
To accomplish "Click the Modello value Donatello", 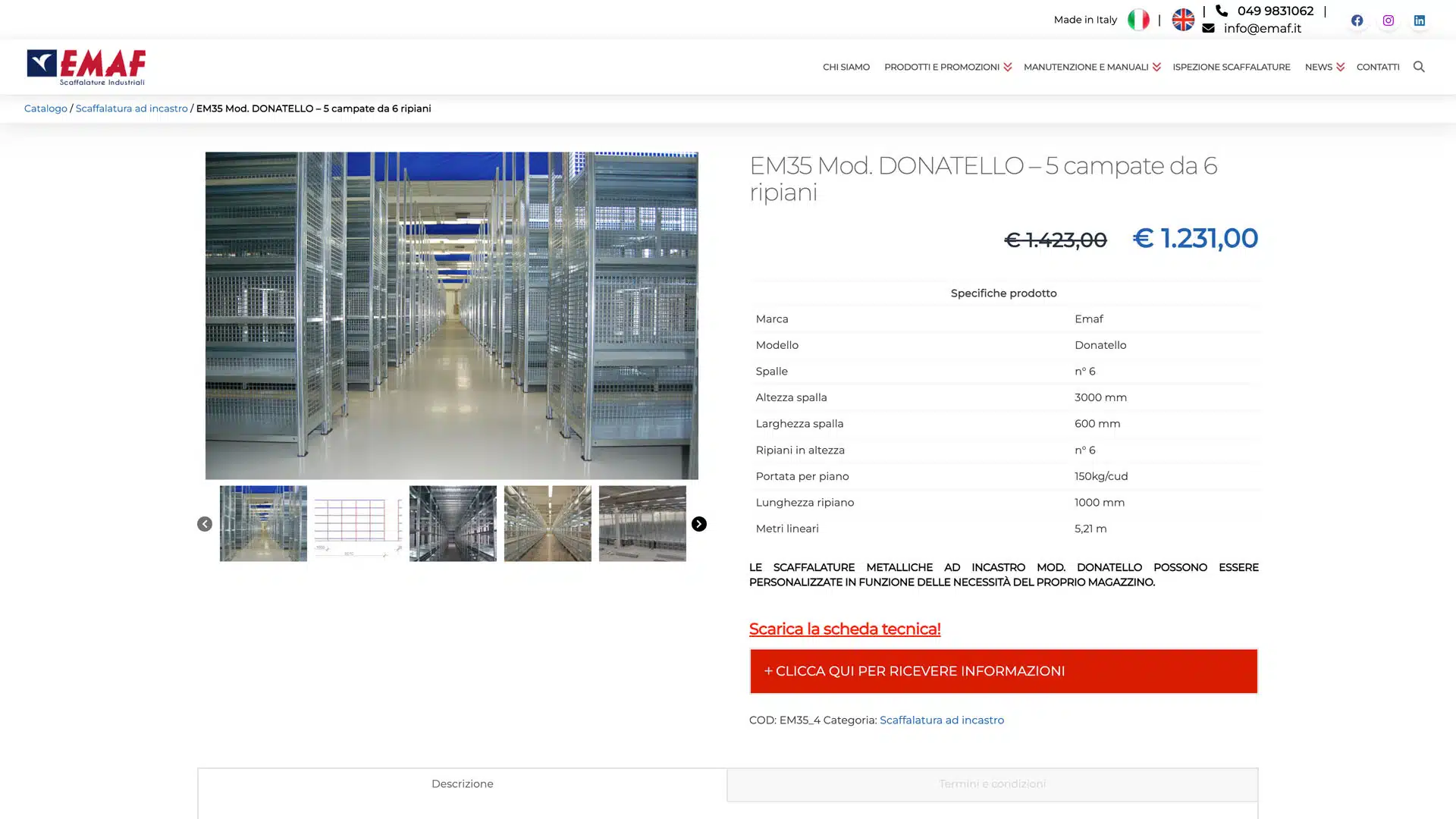I will tap(1100, 345).
